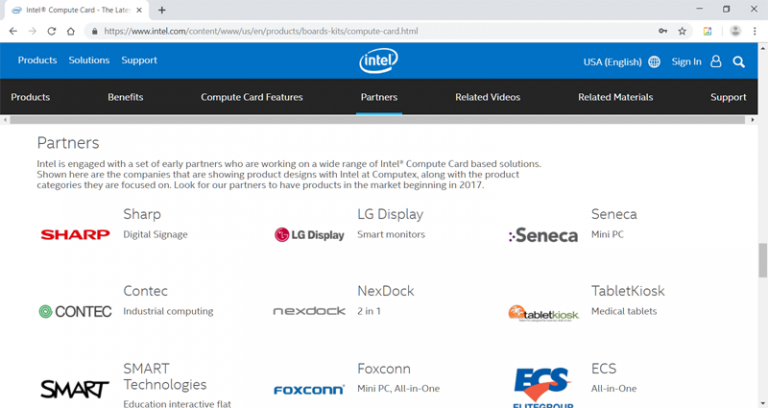Image resolution: width=768 pixels, height=408 pixels.
Task: Open a new browser tab
Action: [x=162, y=10]
